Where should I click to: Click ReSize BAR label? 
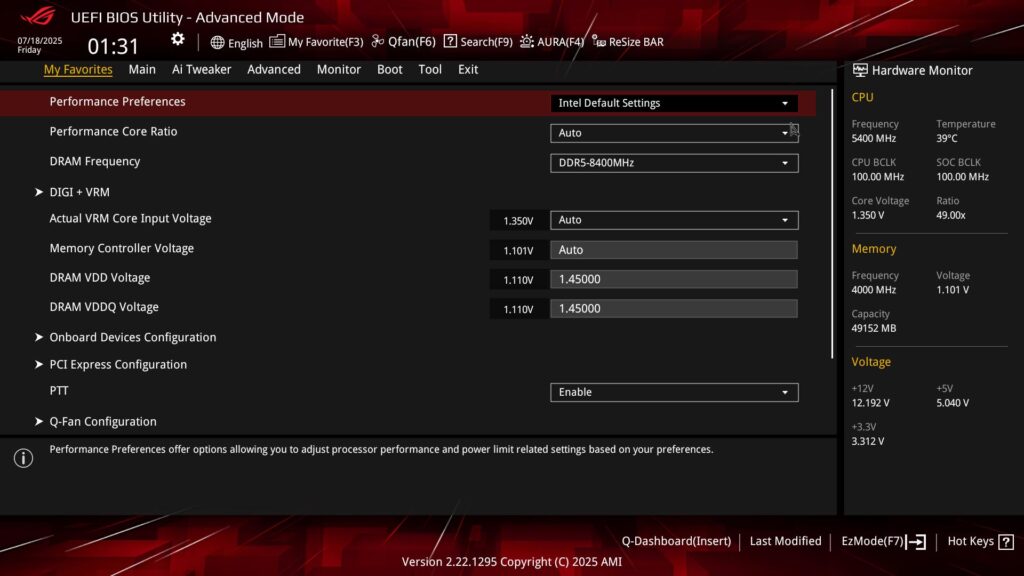[x=636, y=42]
